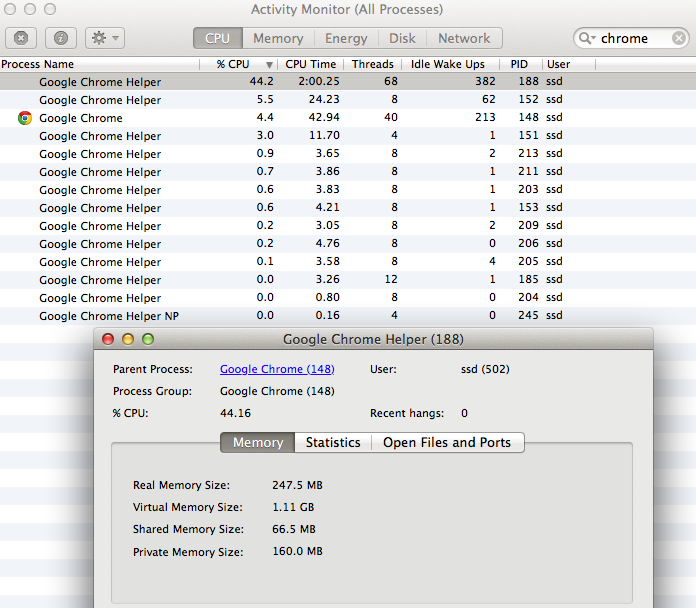Viewport: 696px width, 608px height.
Task: Select the Google Chrome app icon
Action: 25,118
